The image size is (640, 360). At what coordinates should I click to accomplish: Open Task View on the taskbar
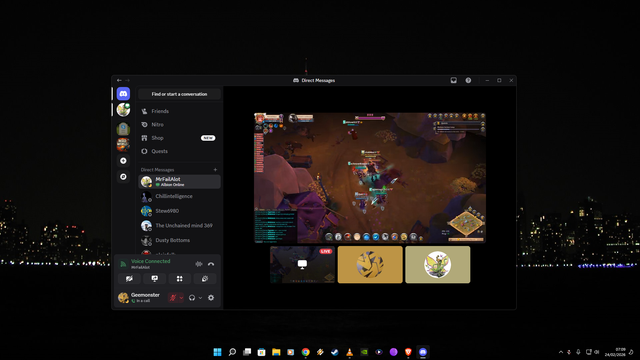(247, 352)
